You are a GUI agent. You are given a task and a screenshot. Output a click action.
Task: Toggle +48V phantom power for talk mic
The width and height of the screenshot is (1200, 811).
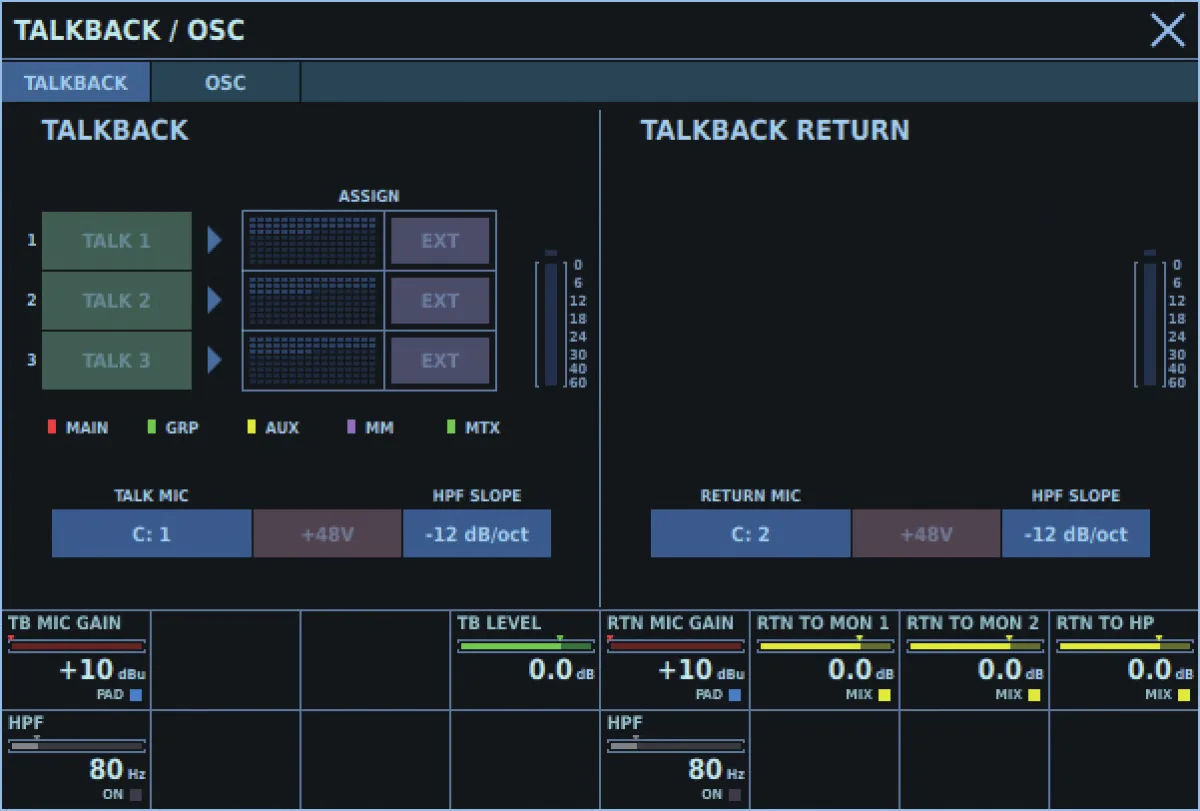point(328,534)
